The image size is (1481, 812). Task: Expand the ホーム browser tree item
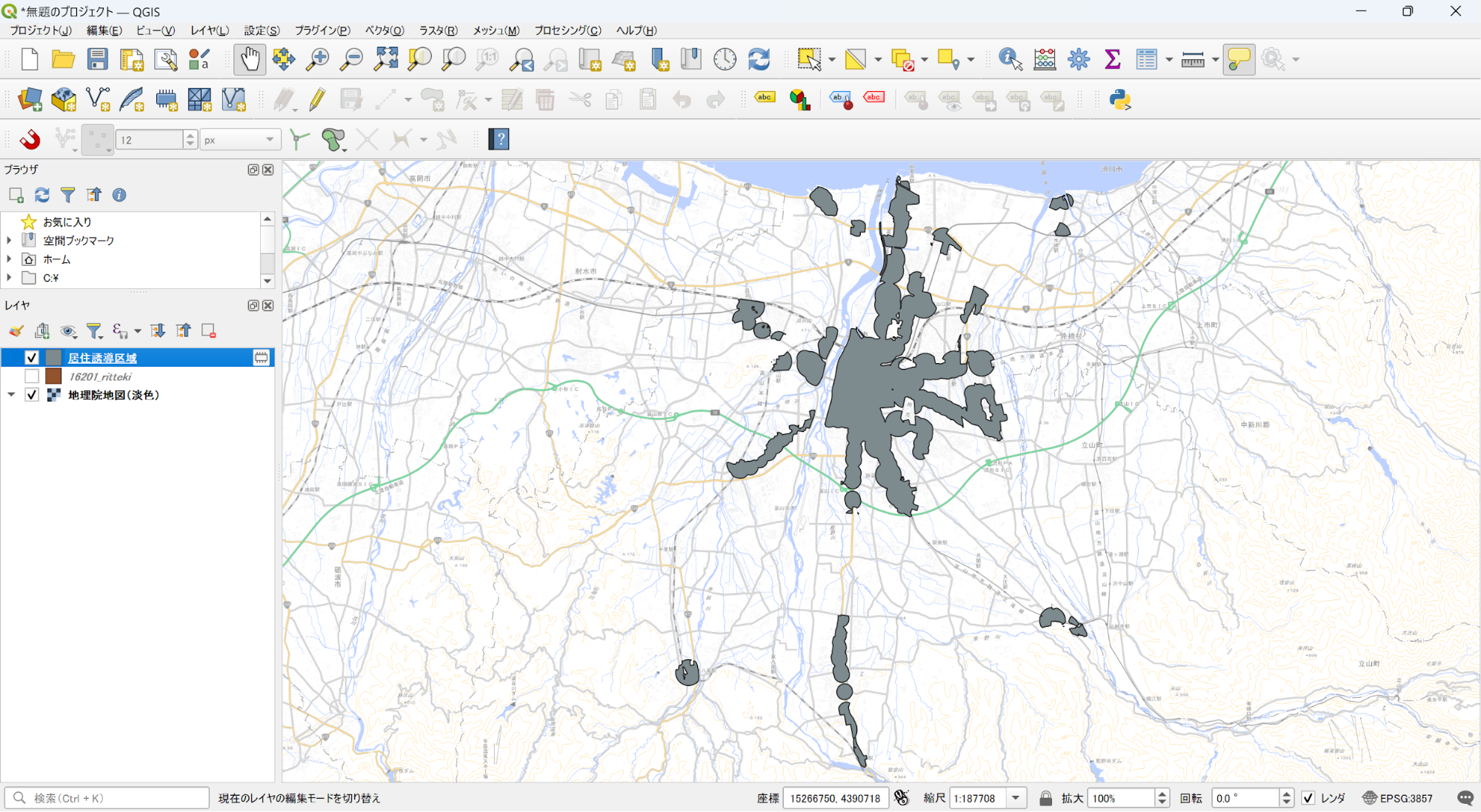9,259
